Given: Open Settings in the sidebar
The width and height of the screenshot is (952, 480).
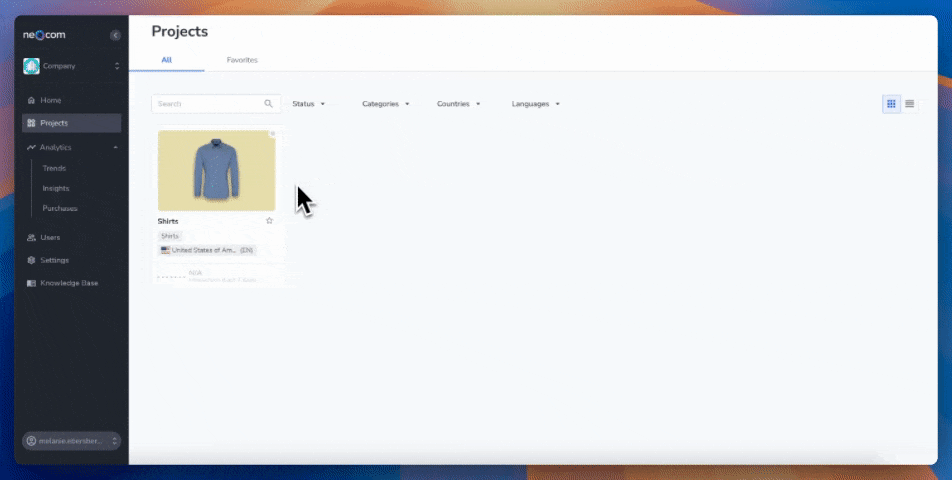Looking at the screenshot, I should 54,260.
